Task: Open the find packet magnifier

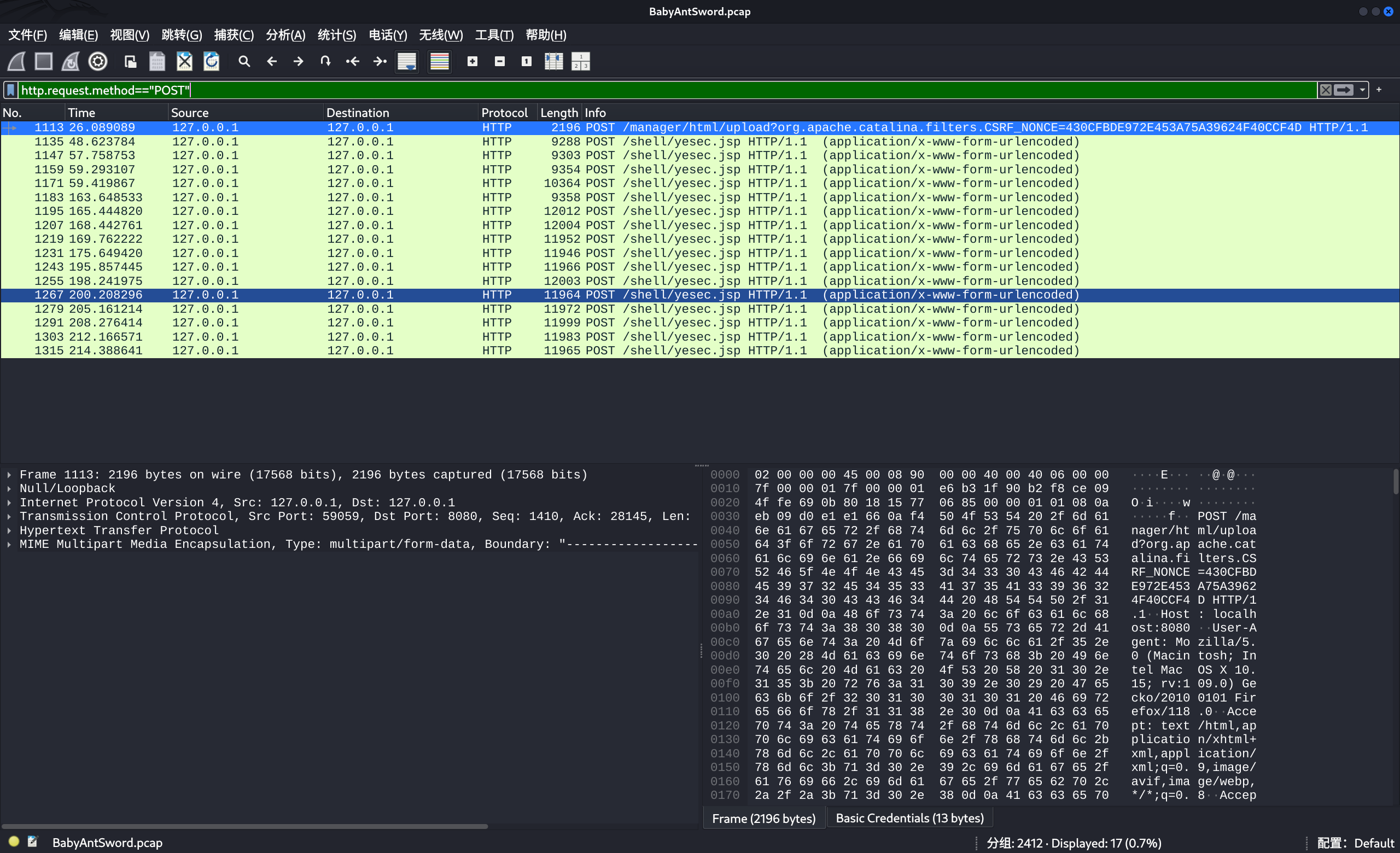Action: coord(244,61)
